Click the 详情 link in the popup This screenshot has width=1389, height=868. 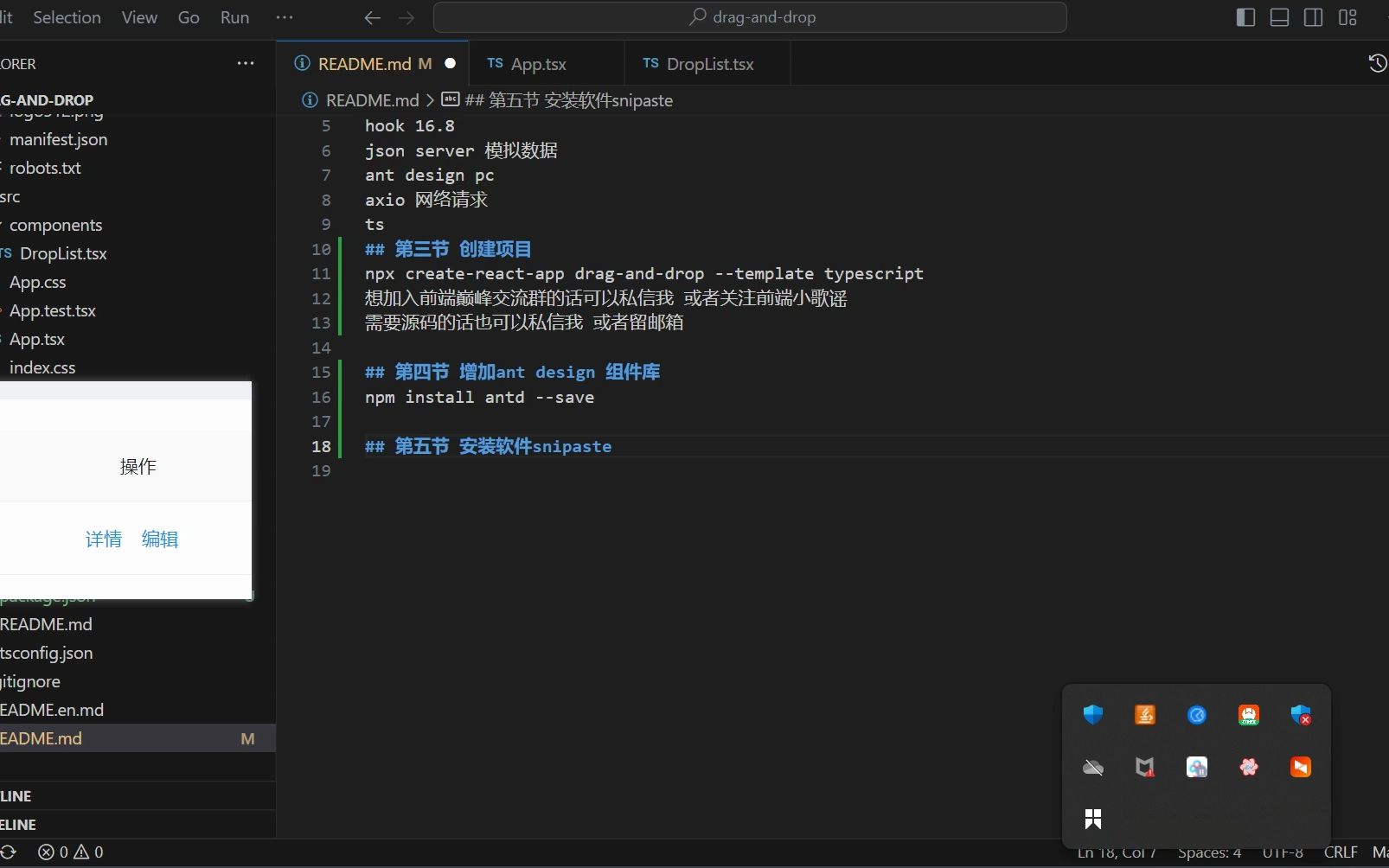[104, 539]
